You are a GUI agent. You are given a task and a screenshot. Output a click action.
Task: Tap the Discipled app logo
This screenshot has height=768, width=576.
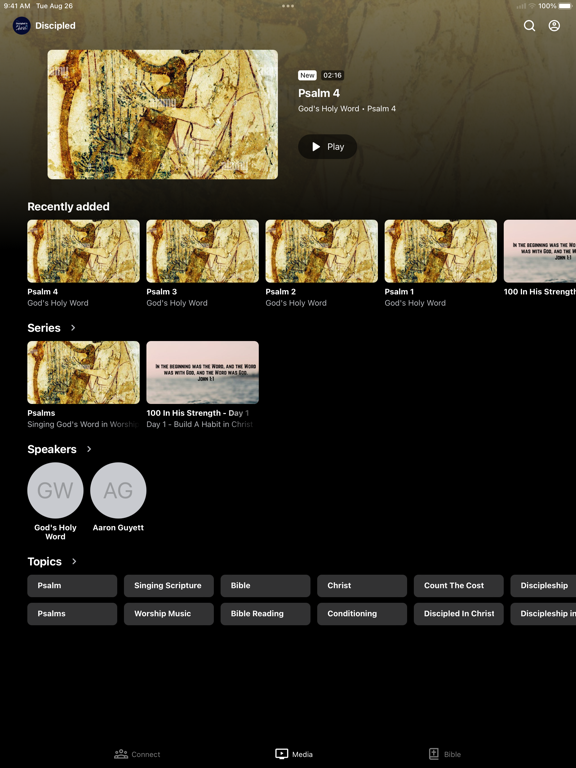(22, 25)
